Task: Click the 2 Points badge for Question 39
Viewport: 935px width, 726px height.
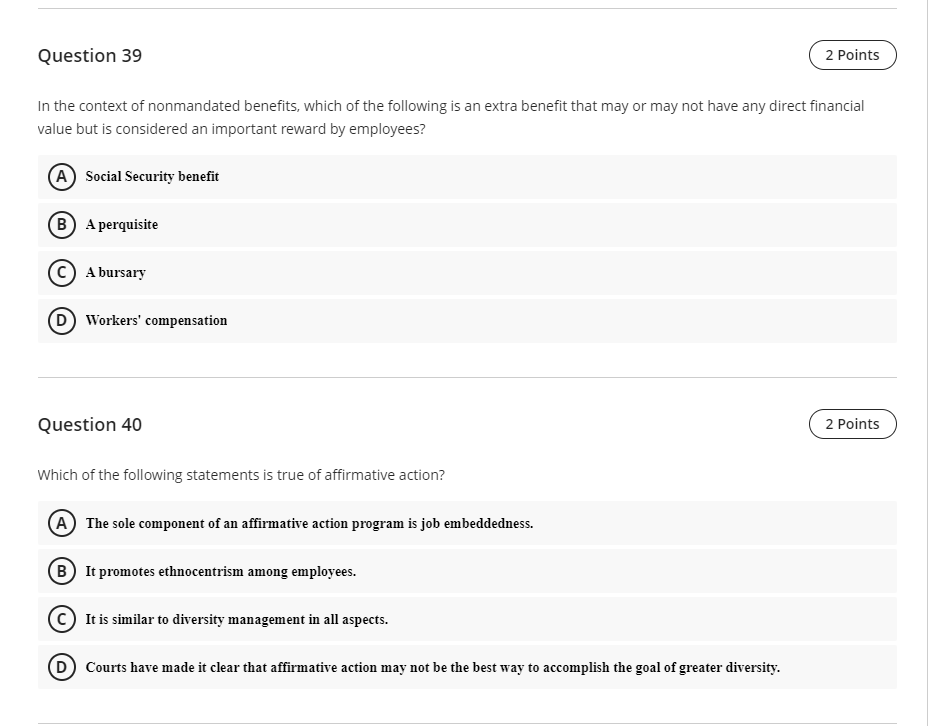Action: pos(852,55)
